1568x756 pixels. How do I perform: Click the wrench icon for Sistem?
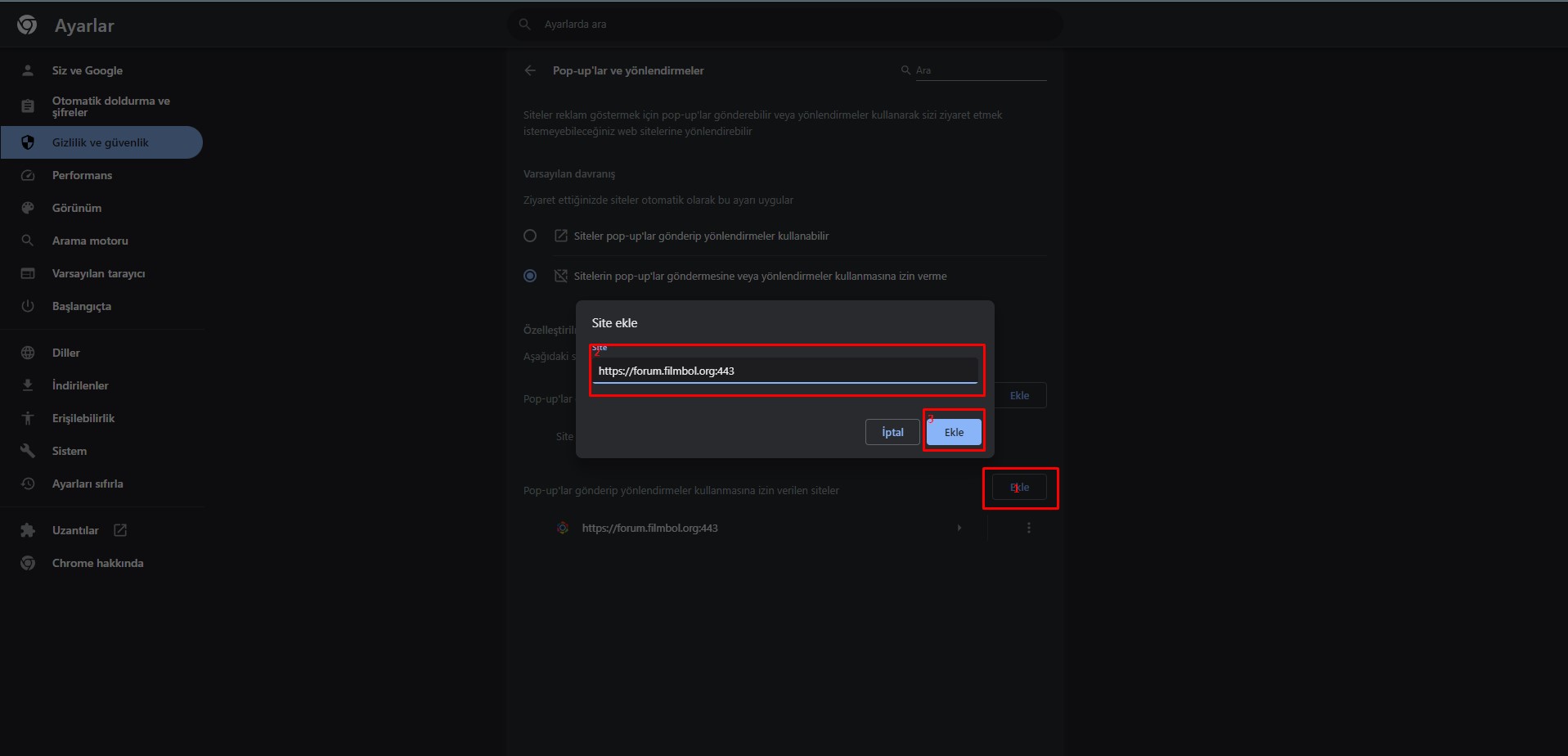(x=28, y=451)
